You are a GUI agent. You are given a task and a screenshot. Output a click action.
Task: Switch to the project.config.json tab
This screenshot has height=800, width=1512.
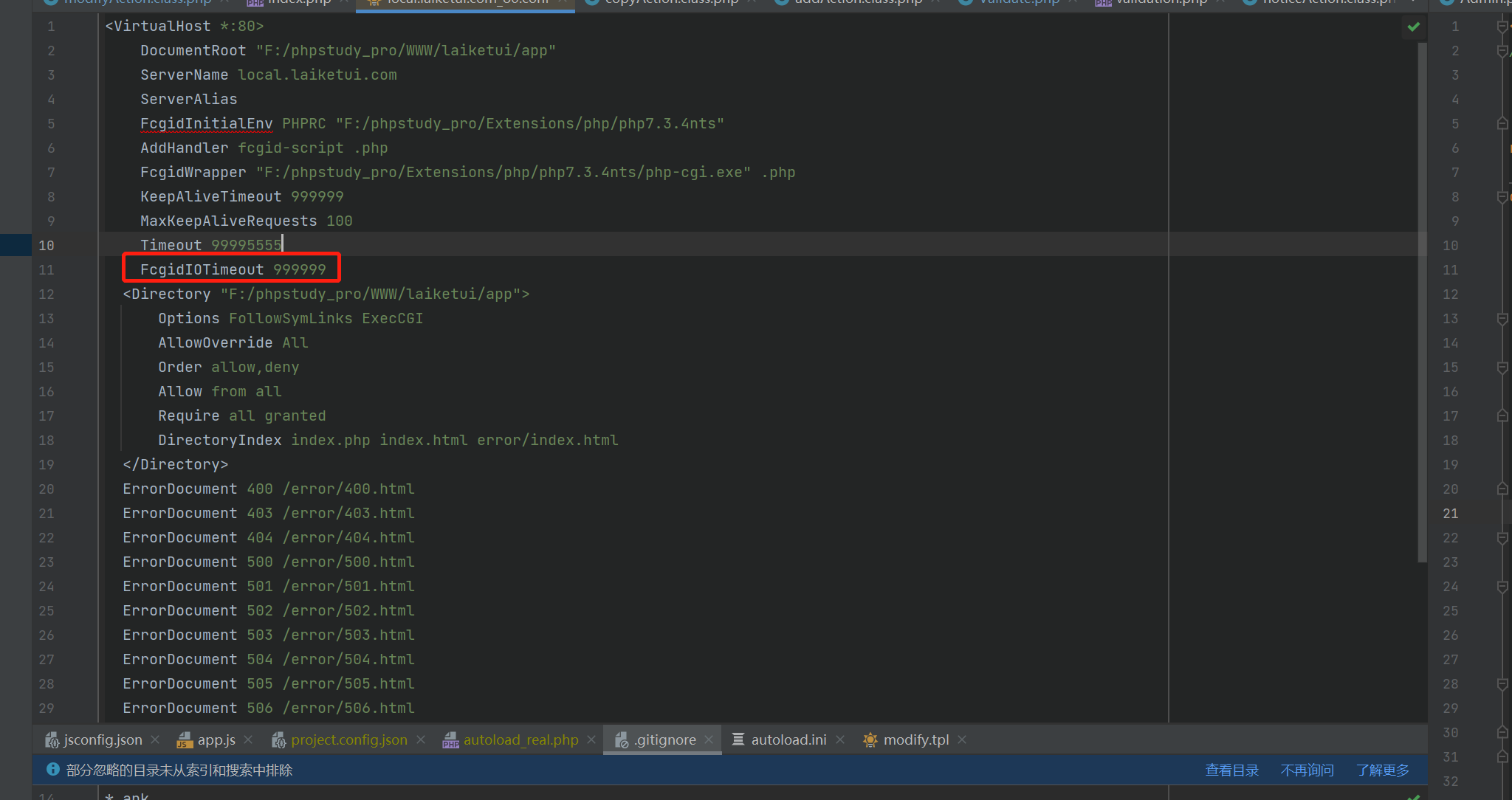348,739
